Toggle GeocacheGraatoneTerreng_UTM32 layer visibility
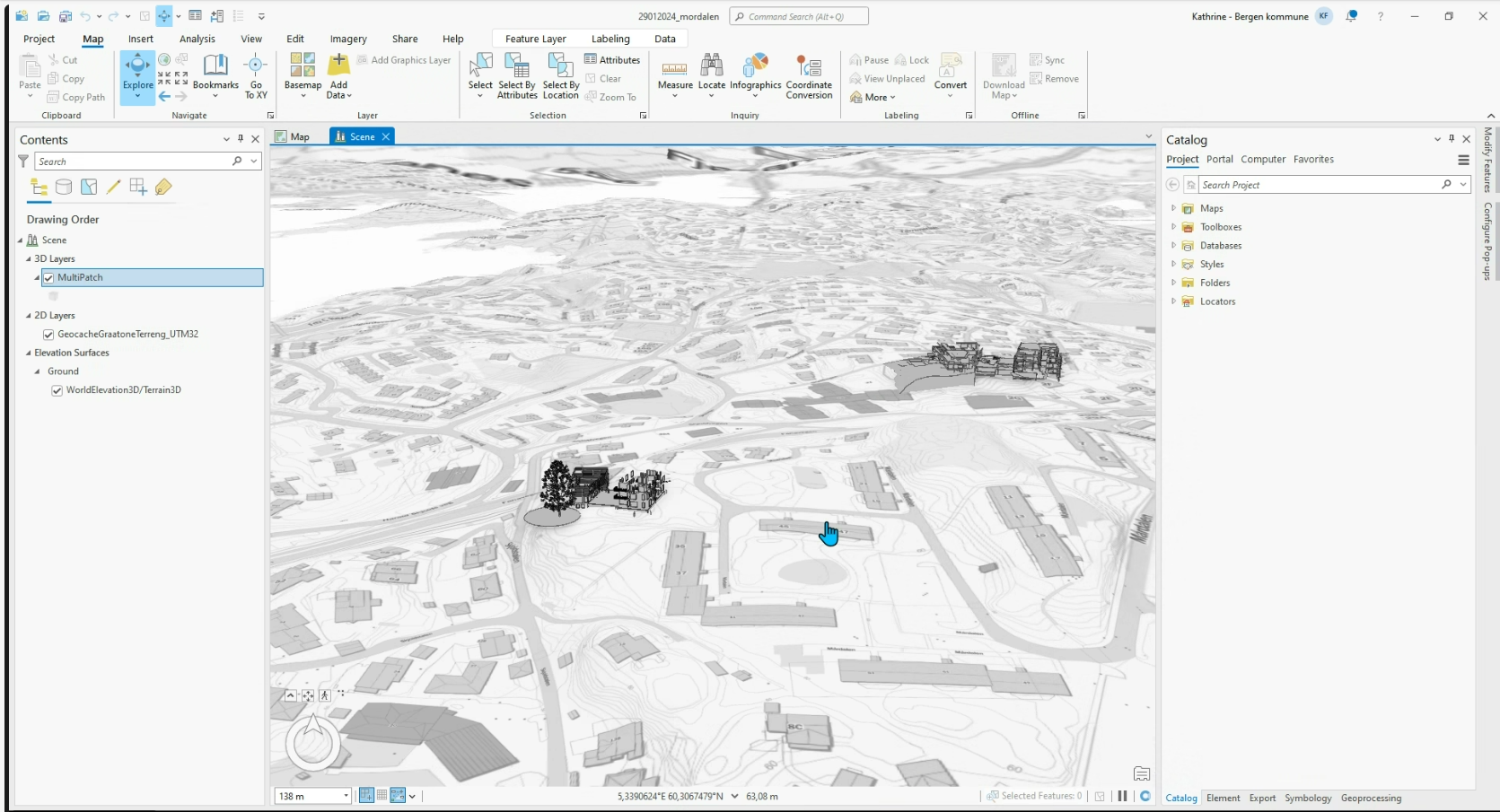 (x=49, y=335)
